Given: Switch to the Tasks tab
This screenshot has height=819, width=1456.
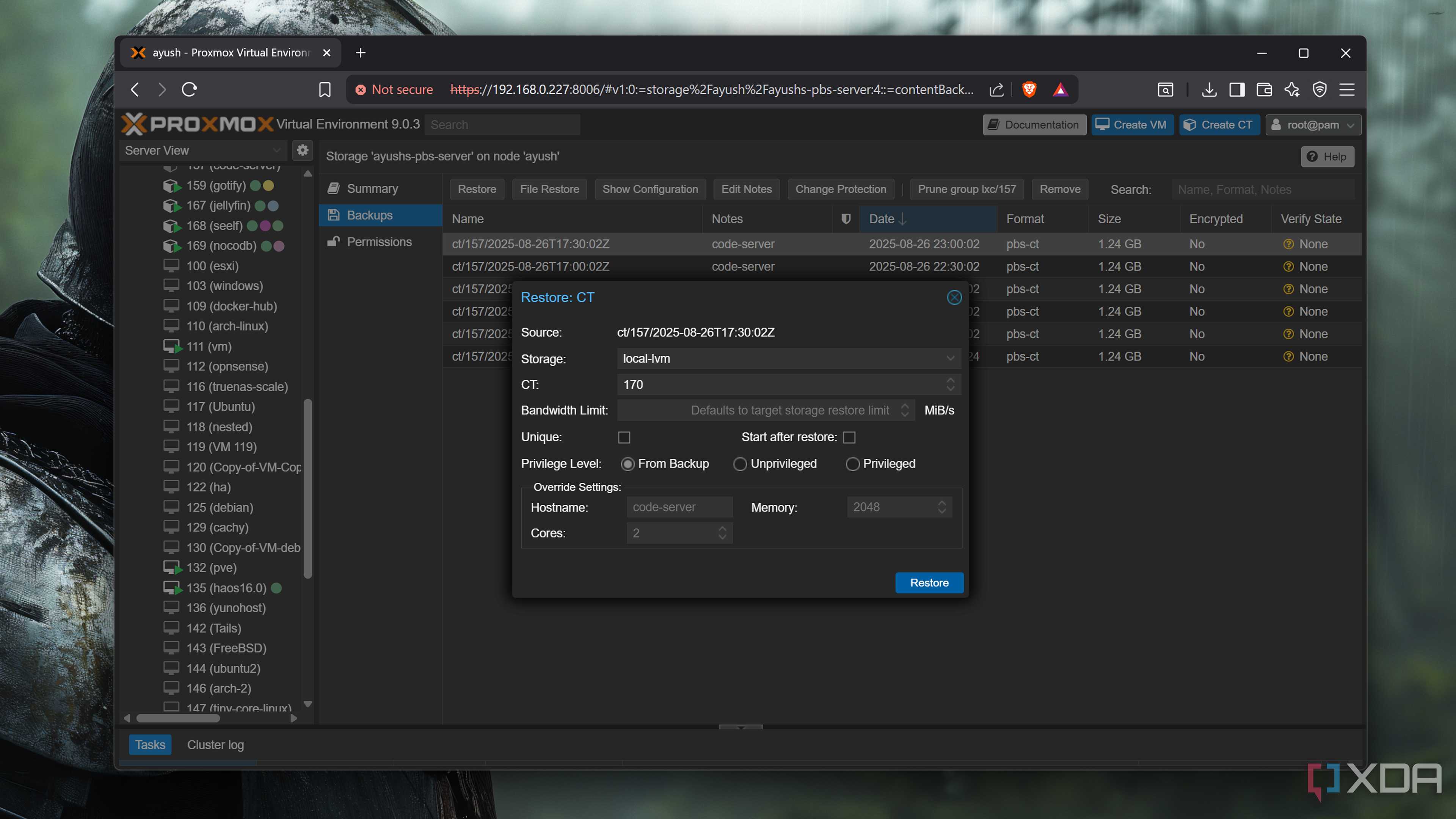Looking at the screenshot, I should [x=150, y=745].
